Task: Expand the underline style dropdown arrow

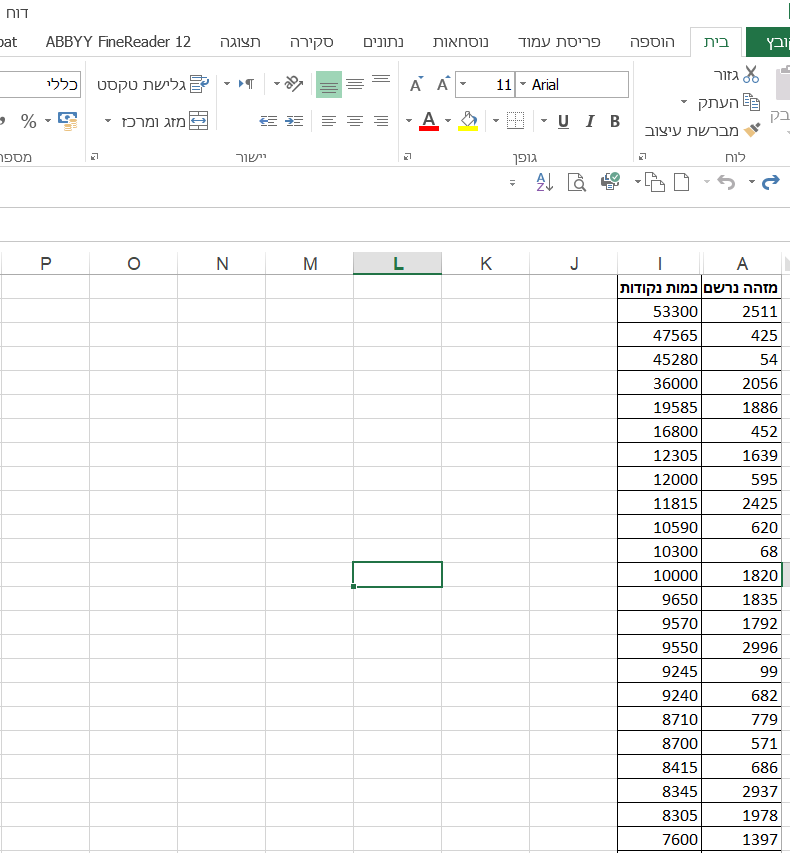Action: tap(544, 121)
